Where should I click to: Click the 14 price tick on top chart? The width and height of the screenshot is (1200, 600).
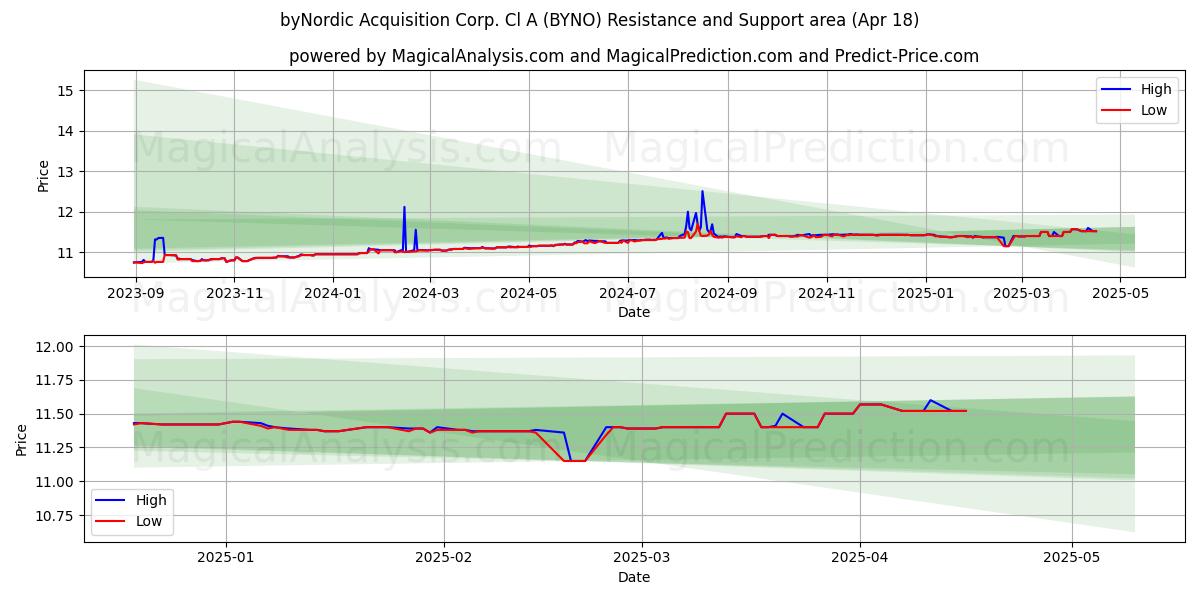click(66, 131)
